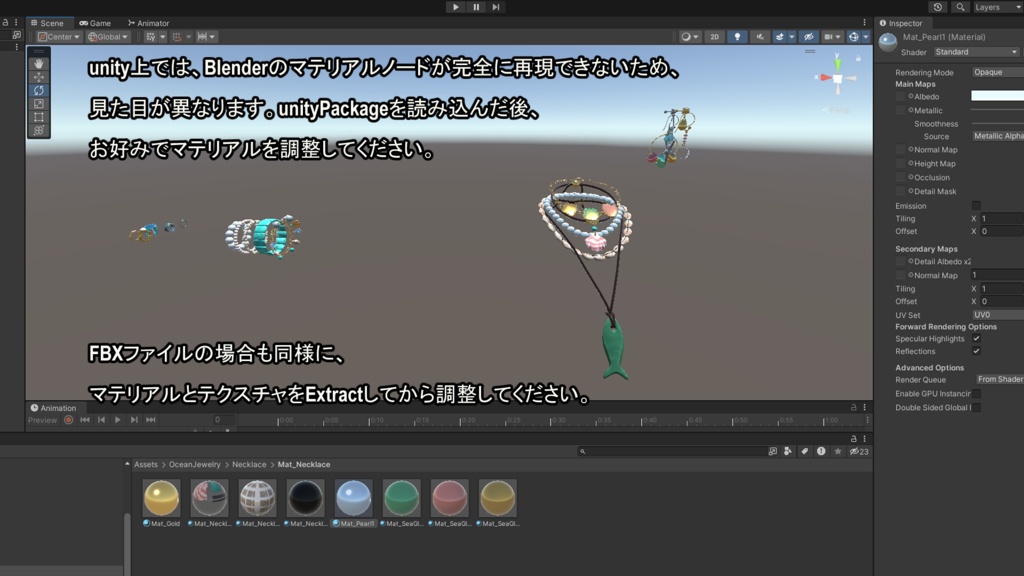The image size is (1024, 576).
Task: Toggle Enable GPU Instancing checkbox
Action: [x=976, y=393]
